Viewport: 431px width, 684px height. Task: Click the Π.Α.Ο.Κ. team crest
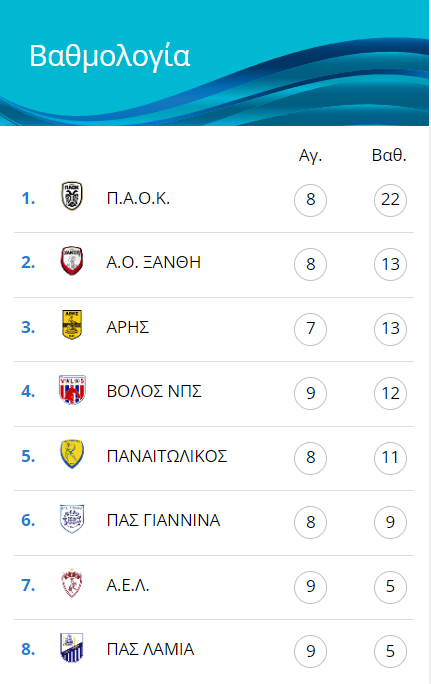tap(72, 196)
